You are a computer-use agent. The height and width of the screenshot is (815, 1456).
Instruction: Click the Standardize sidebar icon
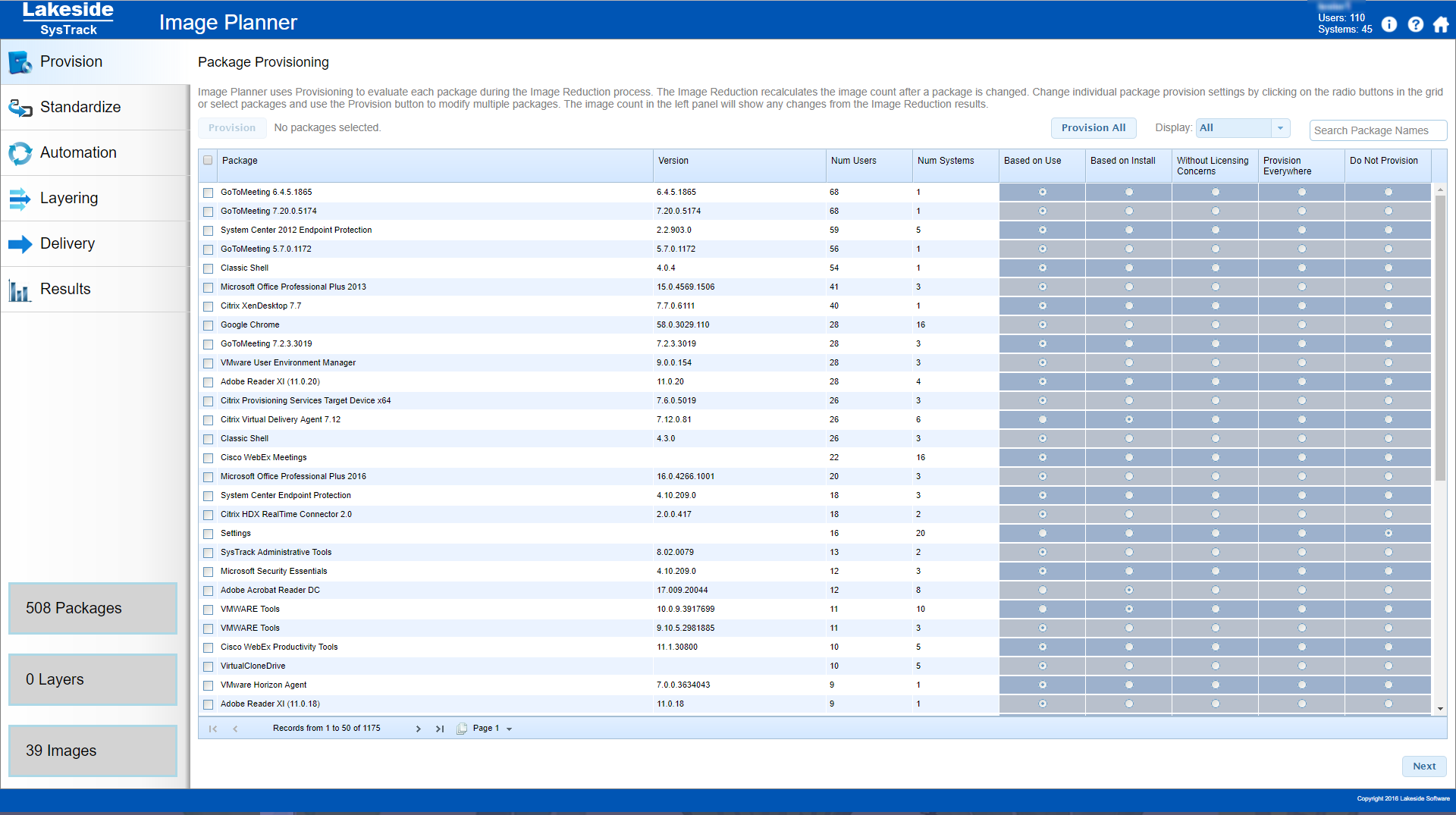click(20, 108)
